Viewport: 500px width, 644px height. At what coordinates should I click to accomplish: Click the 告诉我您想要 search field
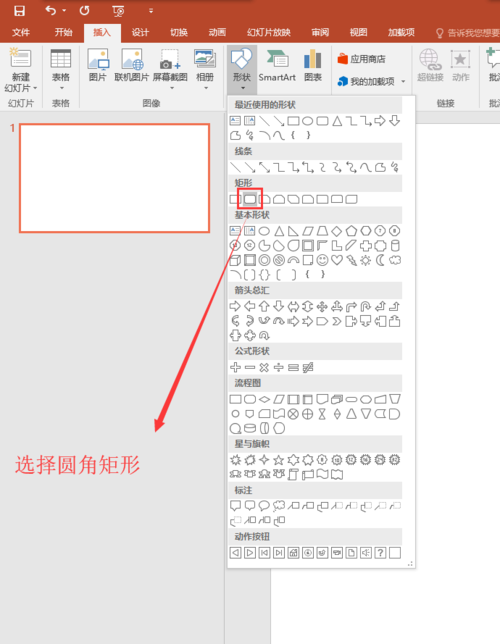(467, 32)
